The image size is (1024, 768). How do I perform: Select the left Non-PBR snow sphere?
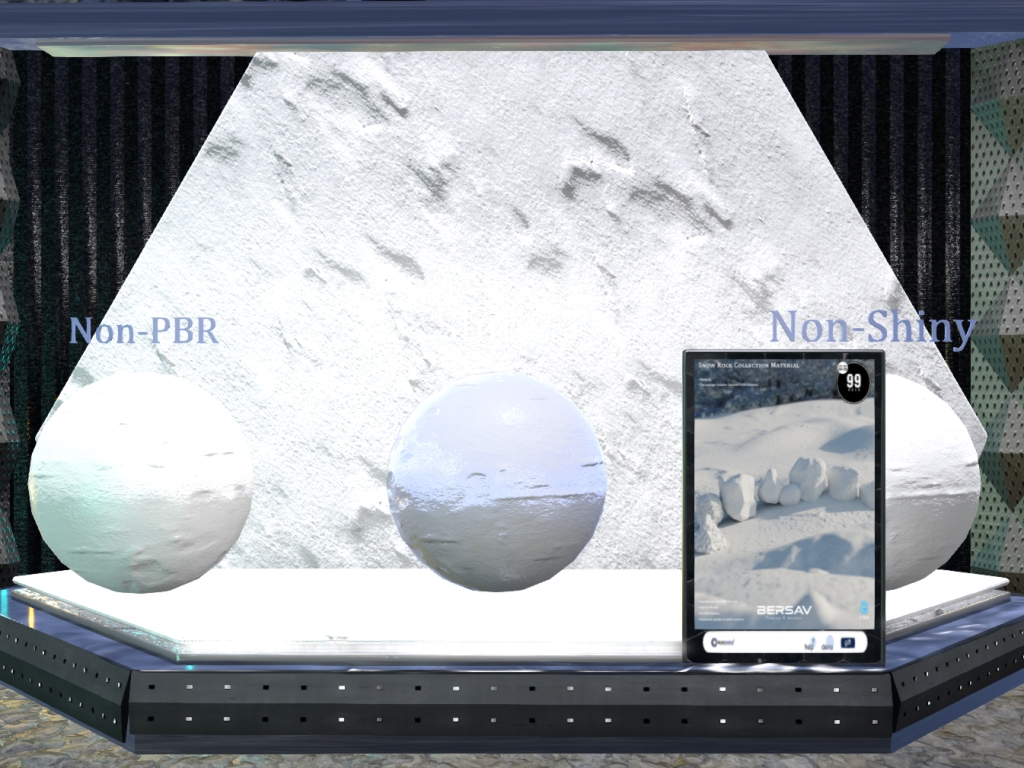pyautogui.click(x=140, y=481)
